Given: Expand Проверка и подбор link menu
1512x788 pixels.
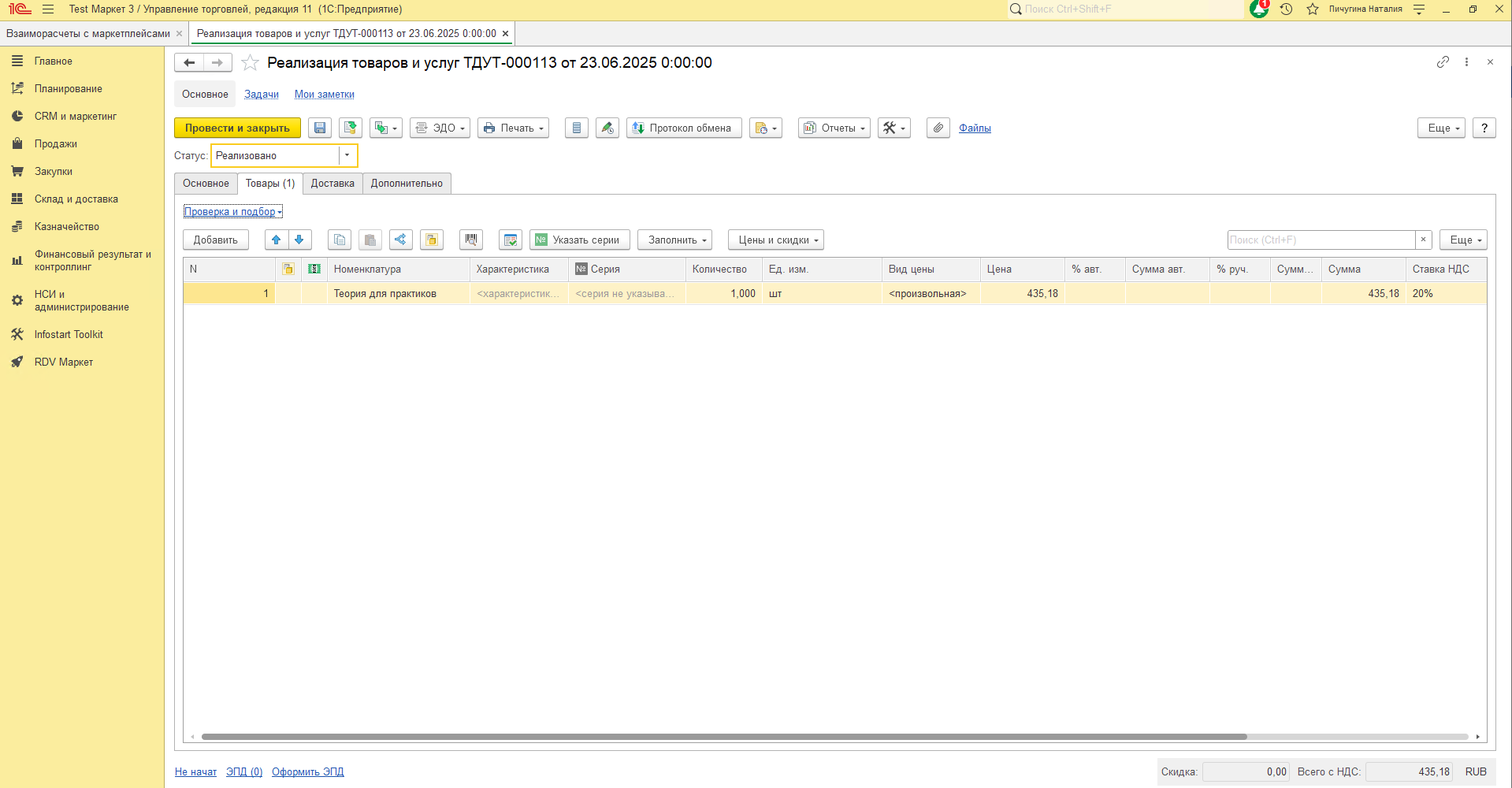Looking at the screenshot, I should pyautogui.click(x=232, y=211).
